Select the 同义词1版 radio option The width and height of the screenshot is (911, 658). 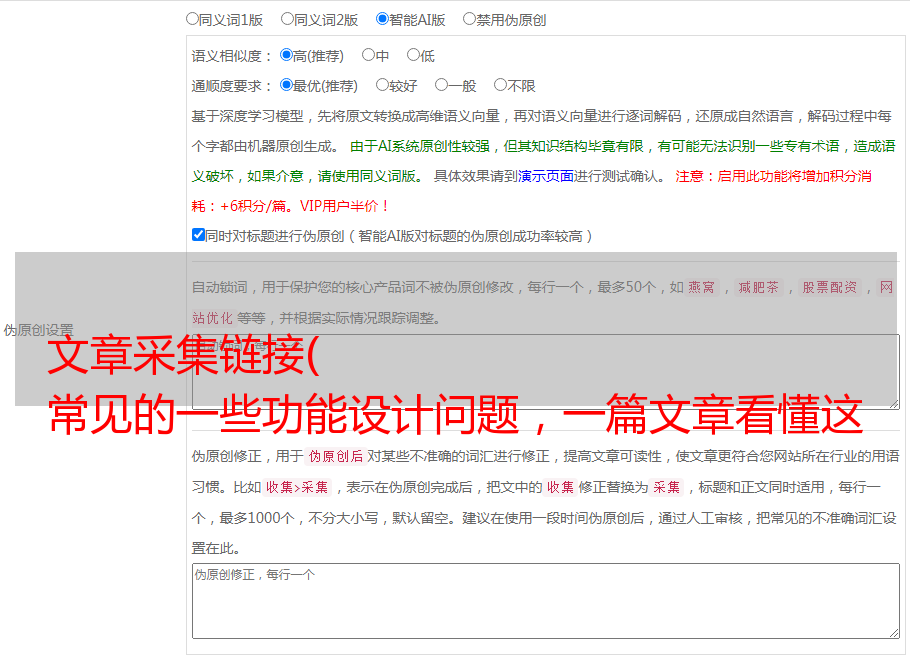(x=192, y=19)
